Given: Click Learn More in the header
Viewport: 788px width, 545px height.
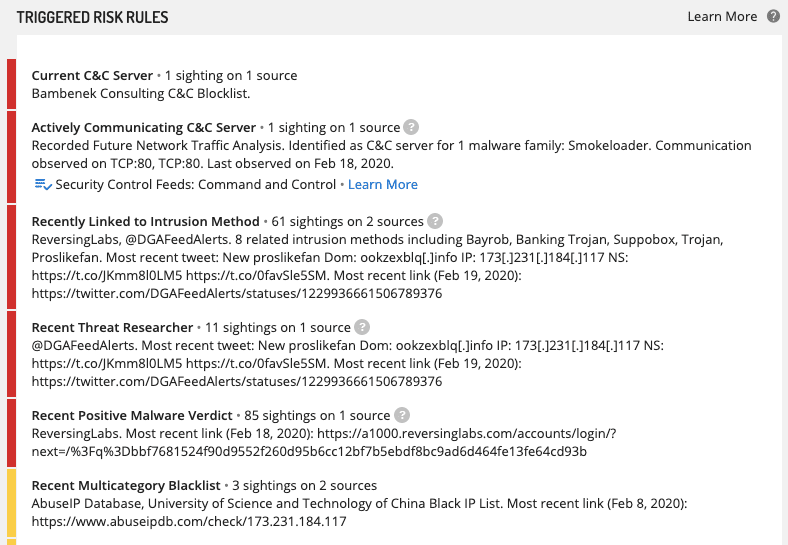Looking at the screenshot, I should coord(722,17).
